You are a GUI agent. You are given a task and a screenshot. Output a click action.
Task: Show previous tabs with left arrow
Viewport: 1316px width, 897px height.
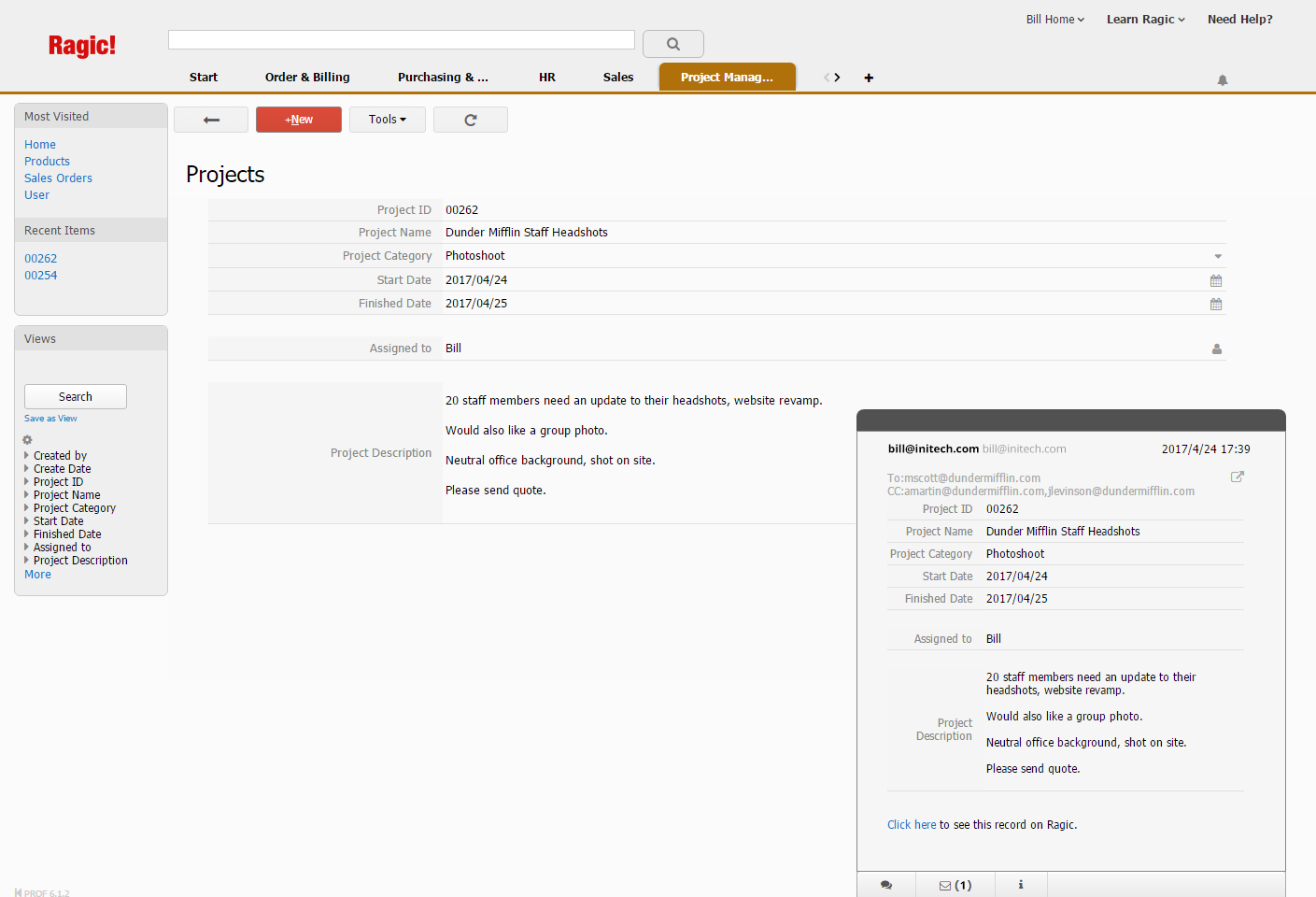tap(827, 78)
